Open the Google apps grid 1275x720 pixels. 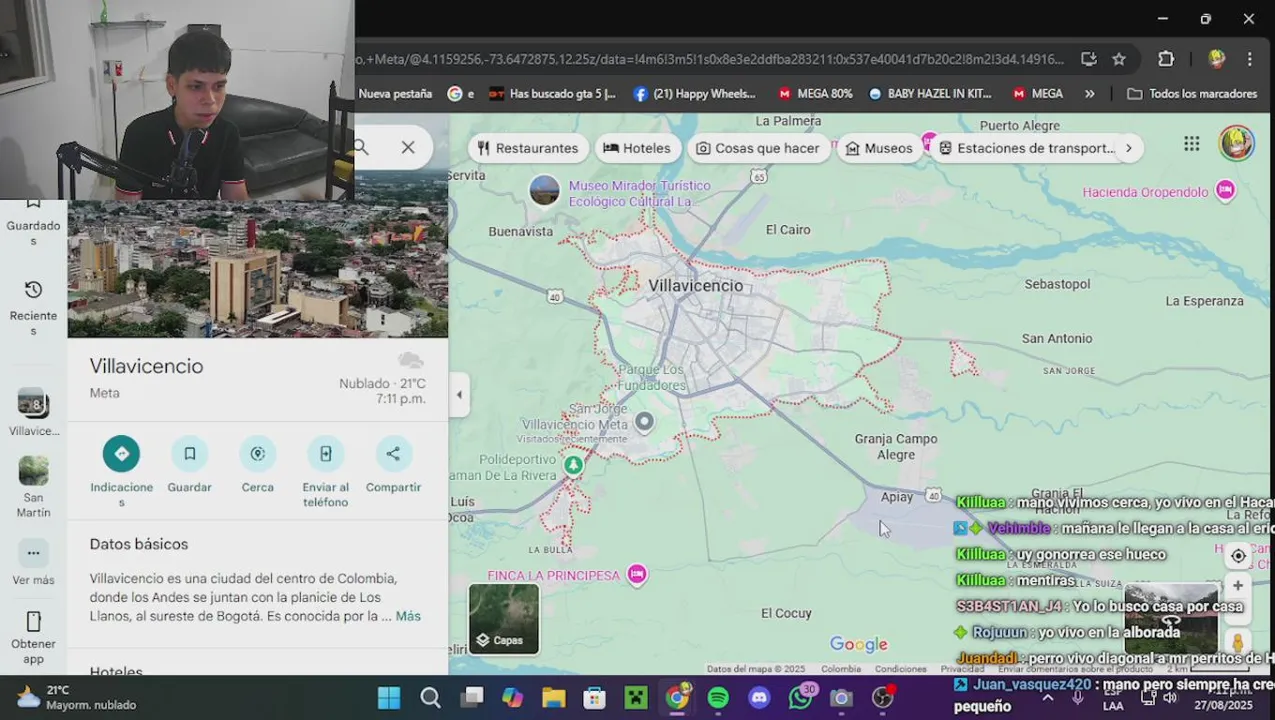[1191, 144]
